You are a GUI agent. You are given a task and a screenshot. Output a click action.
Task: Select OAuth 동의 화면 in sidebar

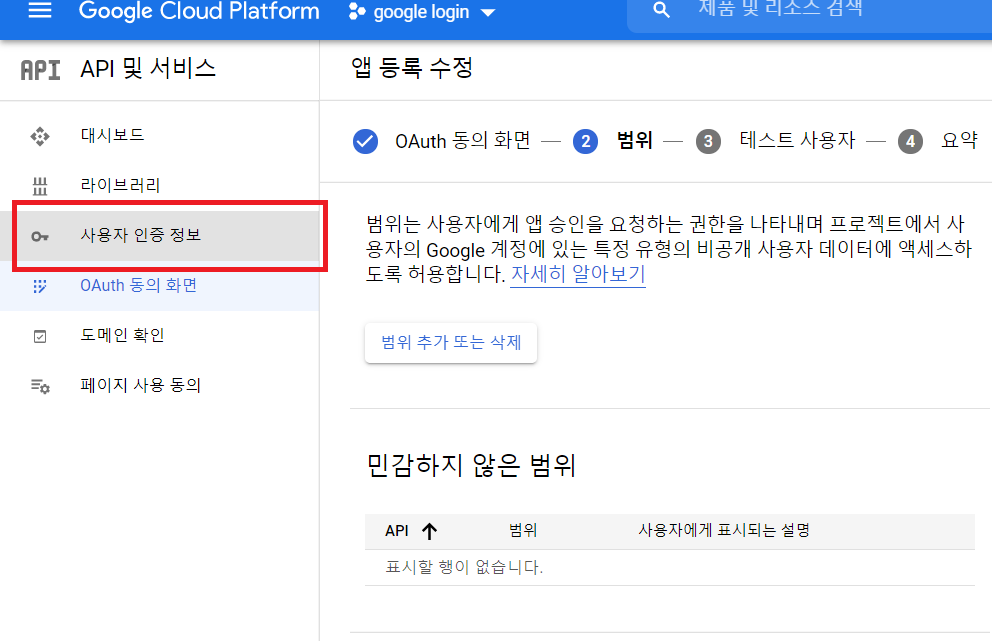pyautogui.click(x=159, y=285)
